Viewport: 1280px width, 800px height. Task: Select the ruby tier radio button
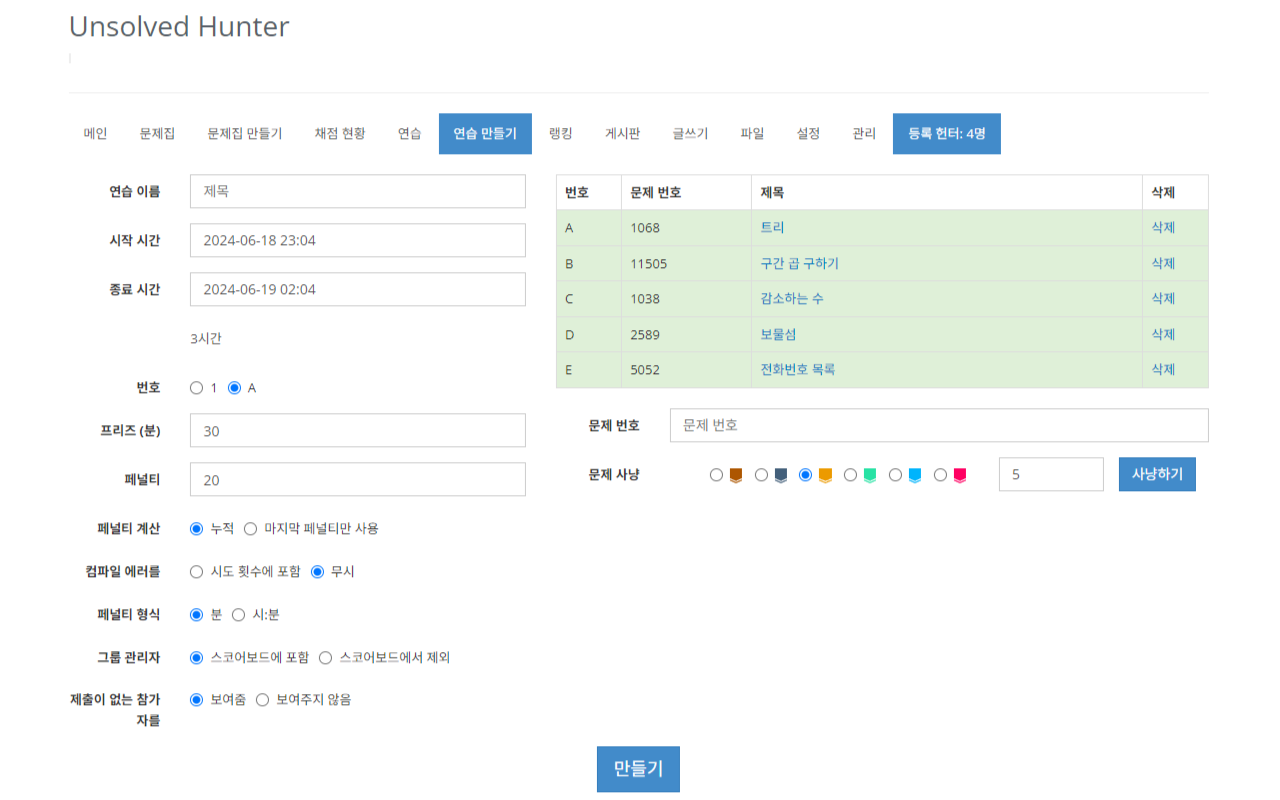(940, 475)
